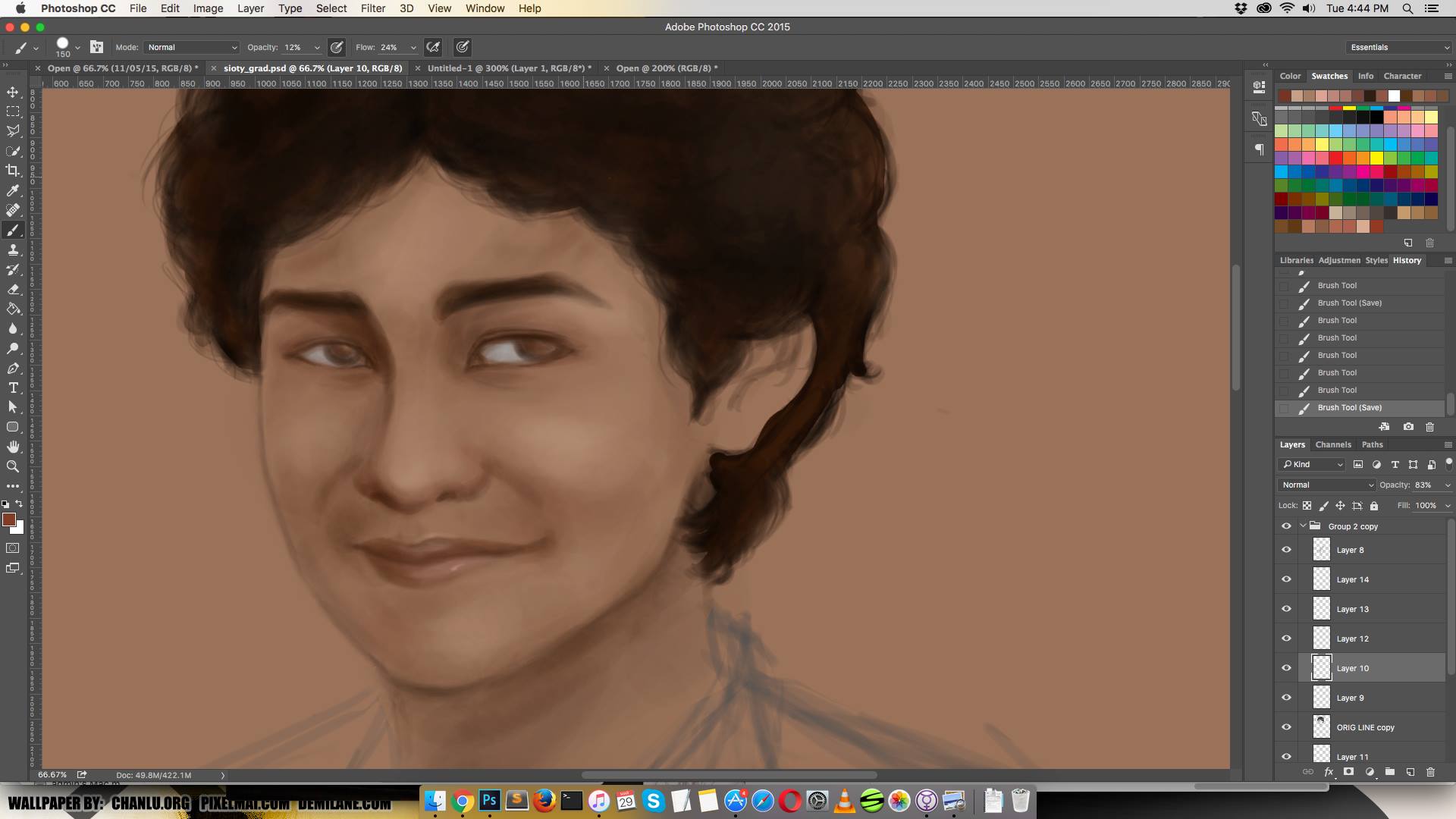Image resolution: width=1456 pixels, height=819 pixels.
Task: Open Essentials workspace dropdown
Action: click(x=1400, y=47)
